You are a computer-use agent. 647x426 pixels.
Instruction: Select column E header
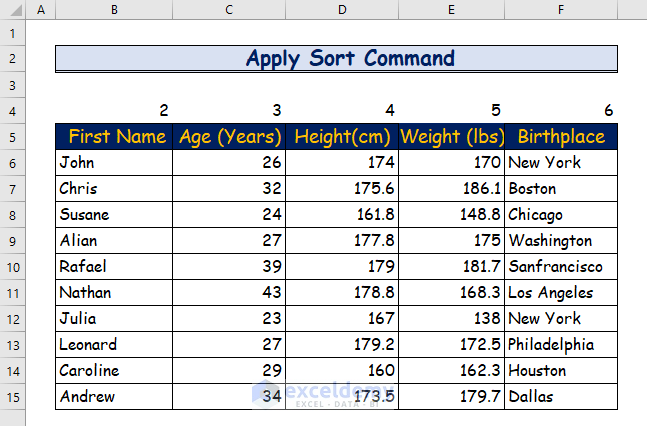pos(451,10)
